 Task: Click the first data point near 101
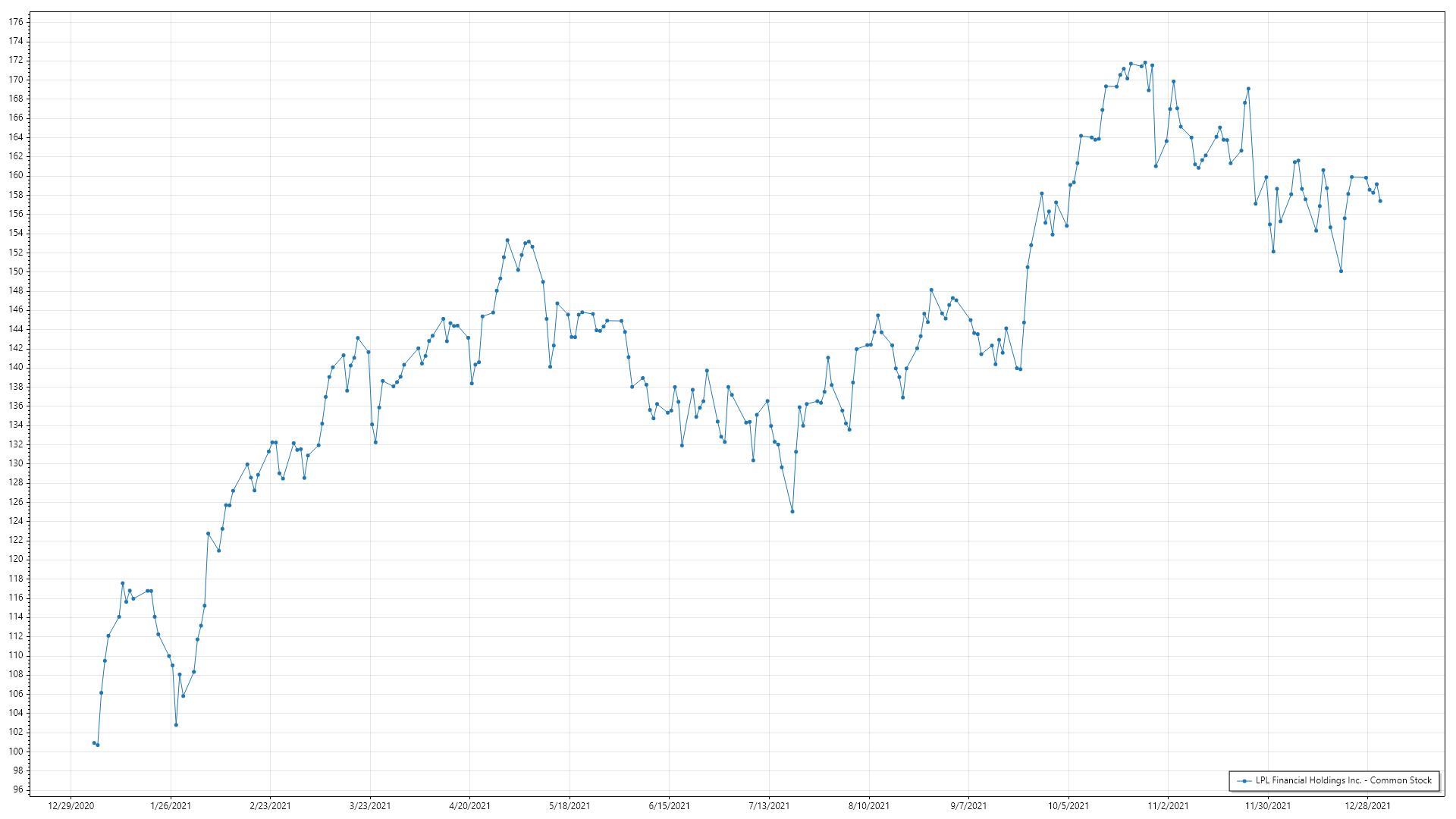(x=94, y=743)
